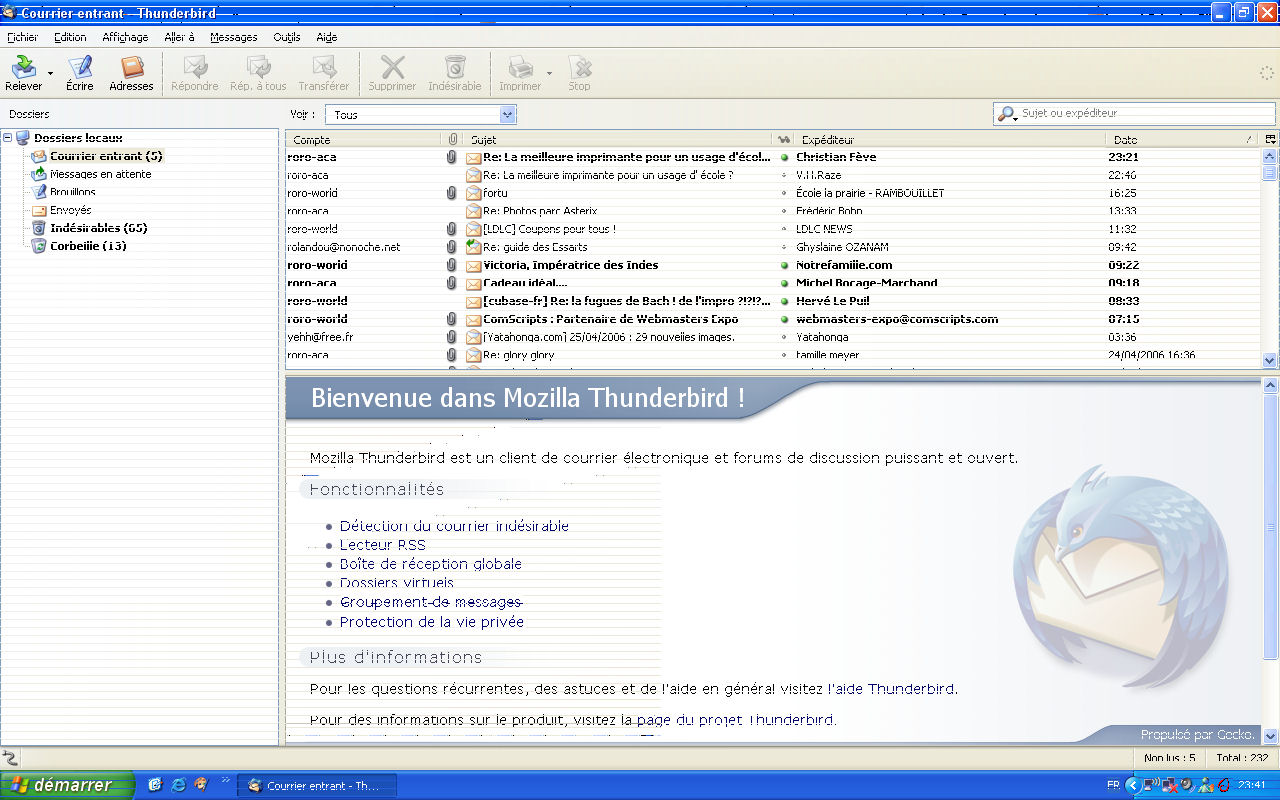Toggle read dot on V.H.Raze message
Viewport: 1280px width, 800px height.
coord(785,175)
